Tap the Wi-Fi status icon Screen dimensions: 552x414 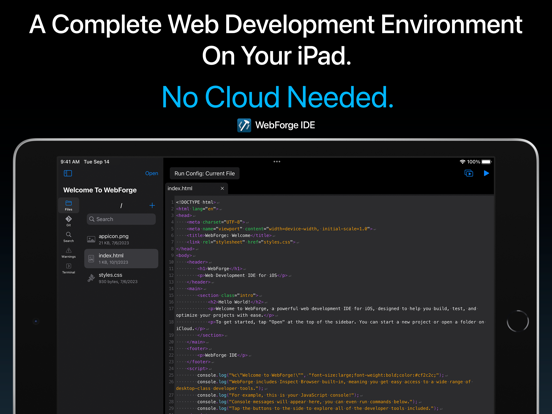(462, 162)
